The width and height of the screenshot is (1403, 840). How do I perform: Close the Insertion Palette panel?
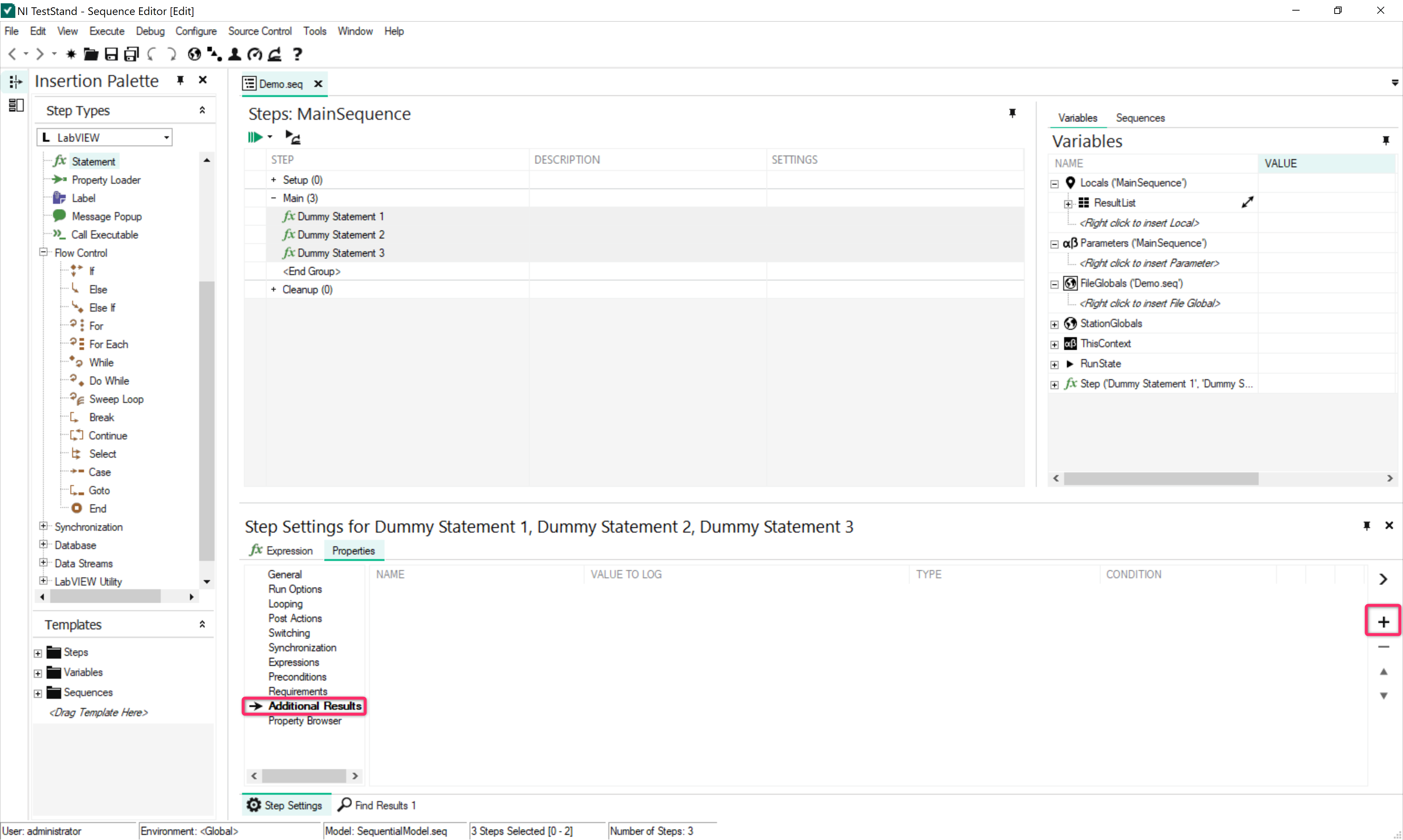pos(203,80)
